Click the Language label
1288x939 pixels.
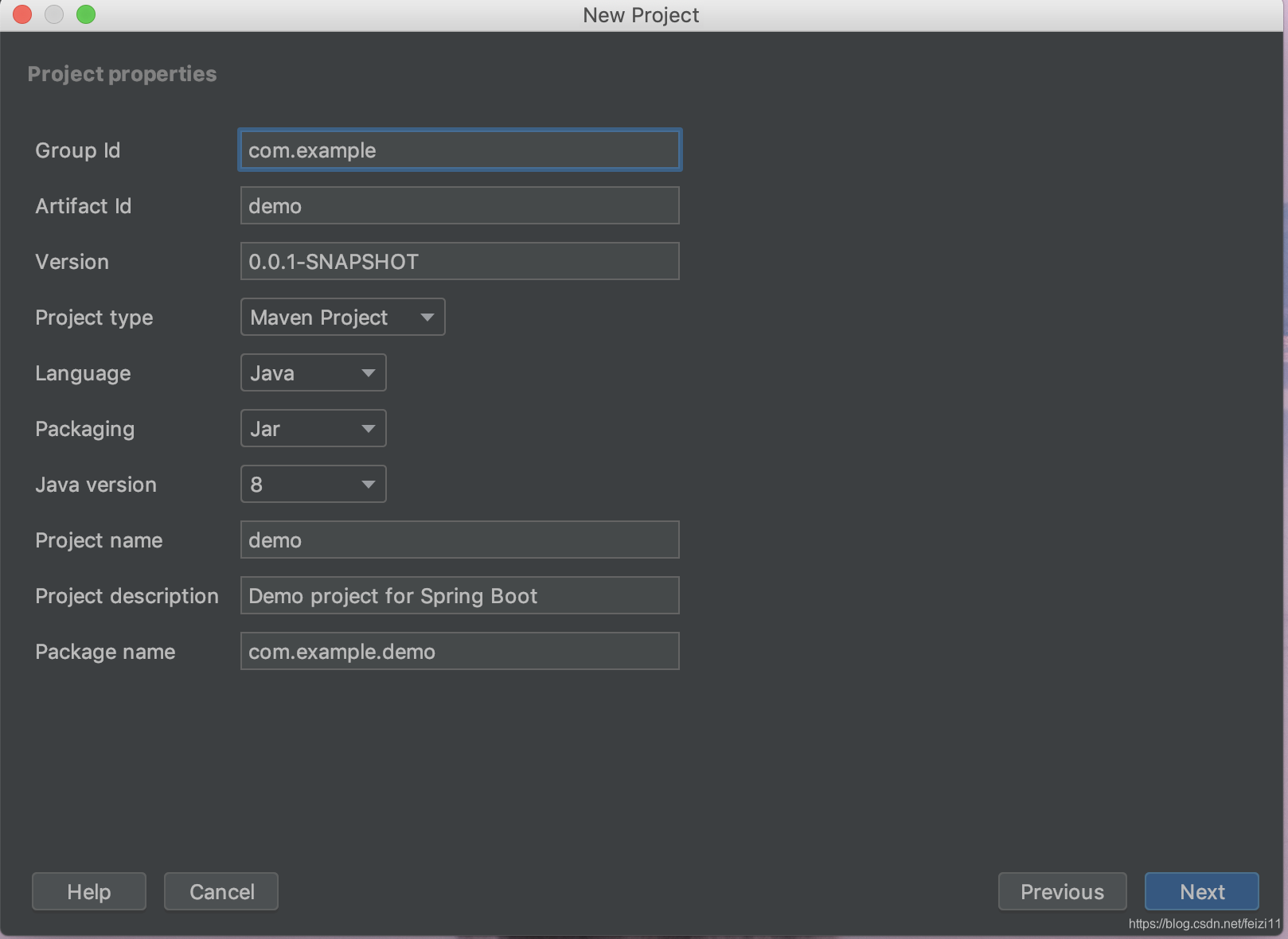pos(83,374)
